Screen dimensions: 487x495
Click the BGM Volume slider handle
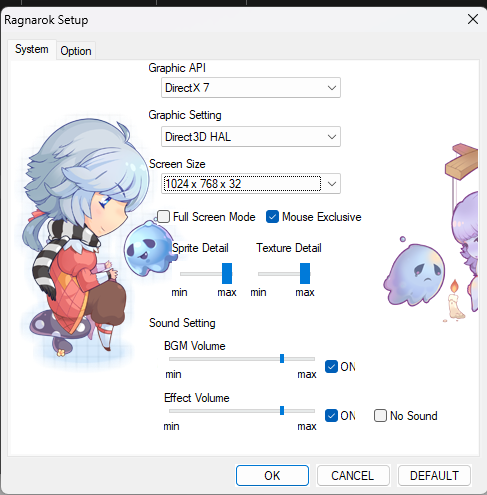(x=282, y=359)
